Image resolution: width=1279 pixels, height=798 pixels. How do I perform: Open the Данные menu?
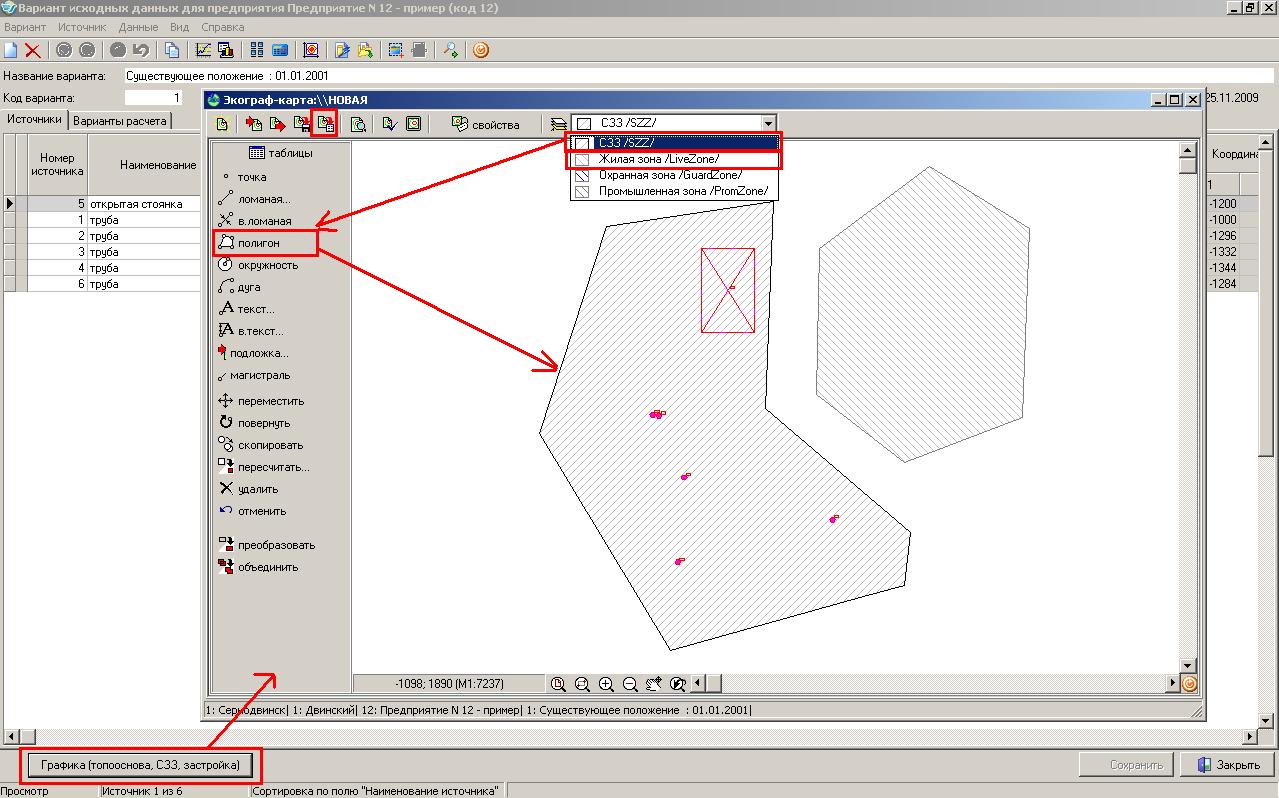point(138,27)
